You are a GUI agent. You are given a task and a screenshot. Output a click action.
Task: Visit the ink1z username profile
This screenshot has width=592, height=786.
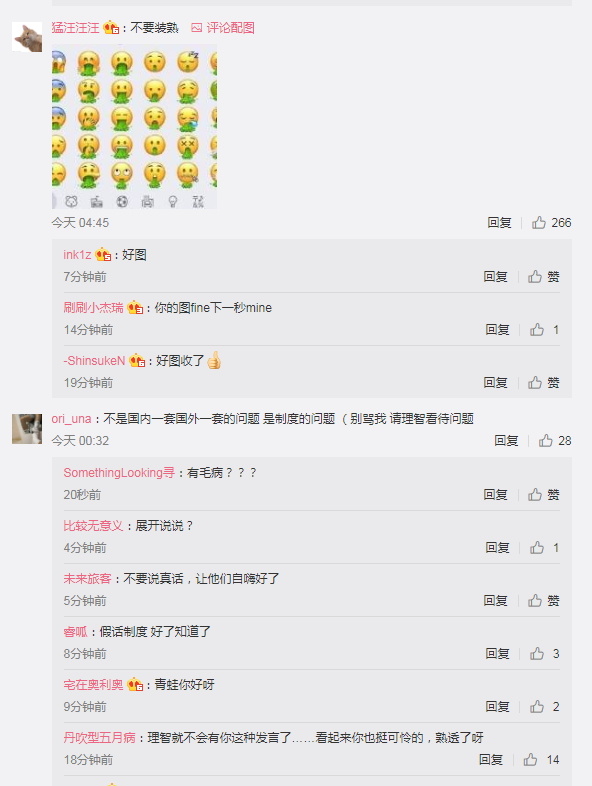coord(77,255)
